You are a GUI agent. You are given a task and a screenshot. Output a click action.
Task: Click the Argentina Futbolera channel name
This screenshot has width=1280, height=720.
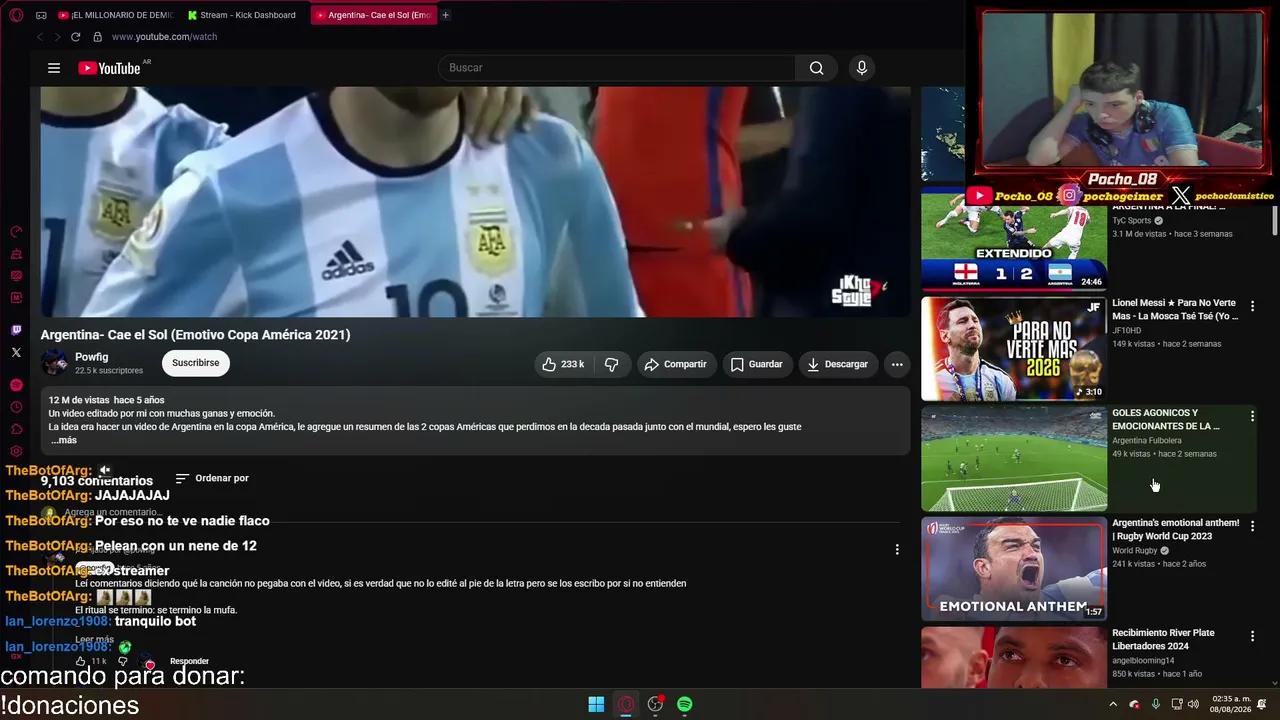click(1147, 440)
